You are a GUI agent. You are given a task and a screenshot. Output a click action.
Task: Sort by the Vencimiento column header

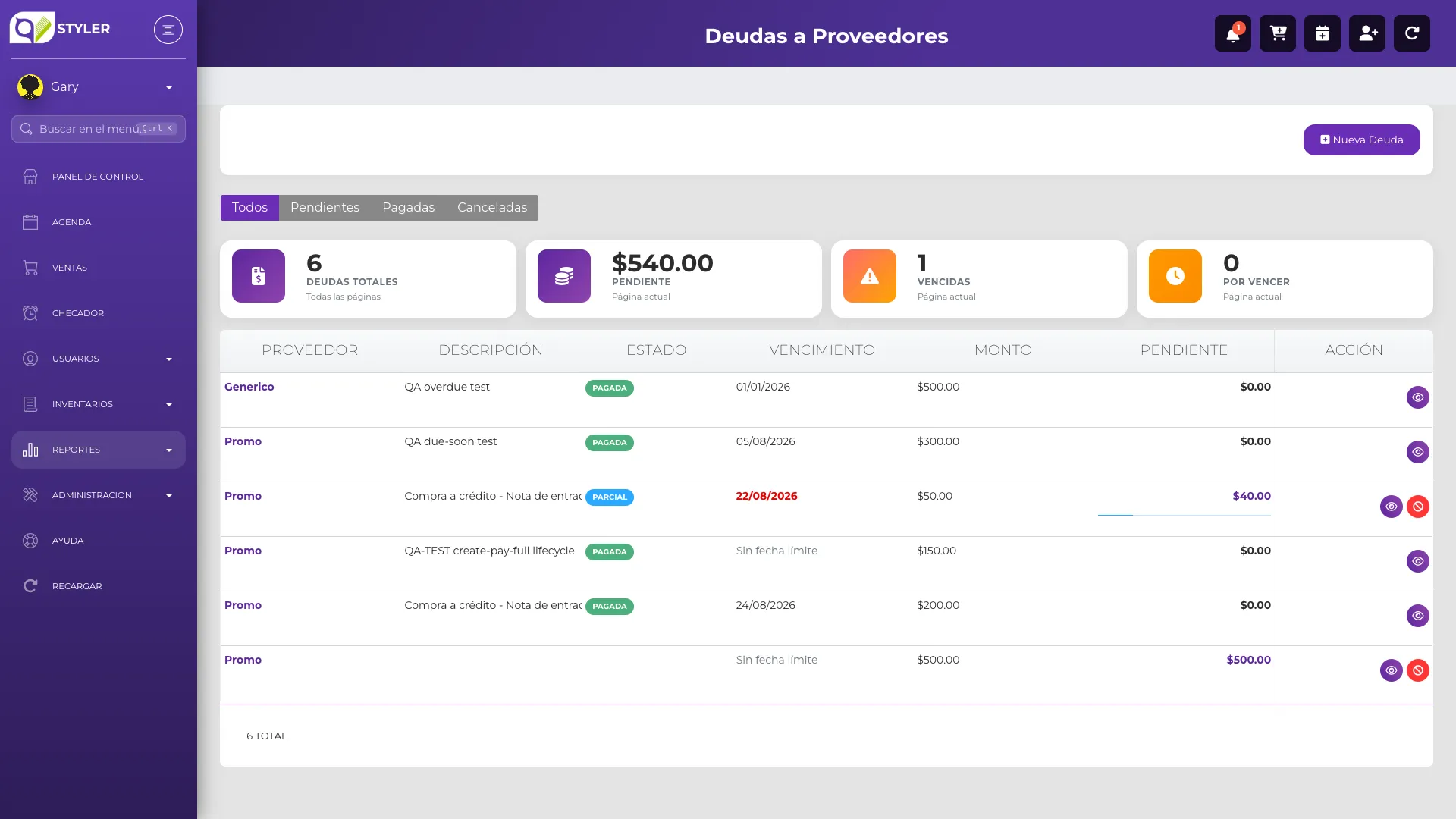pos(822,350)
